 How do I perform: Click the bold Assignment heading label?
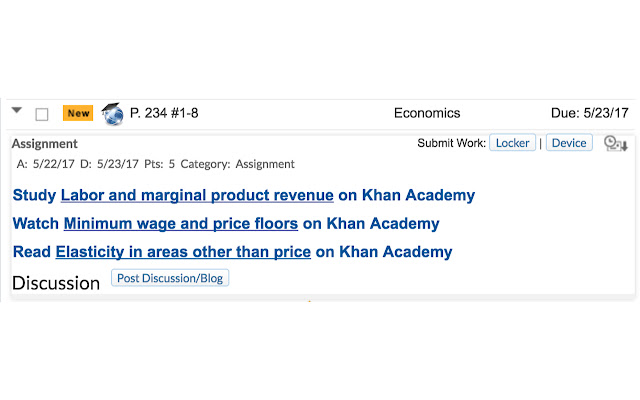point(45,144)
